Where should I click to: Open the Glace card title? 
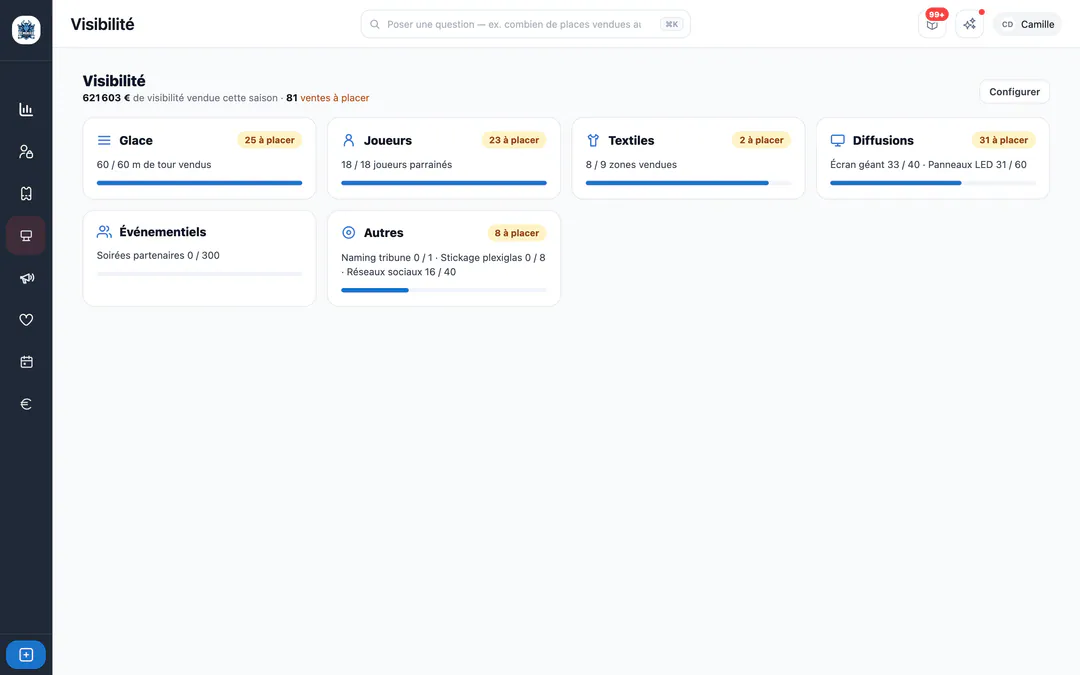pos(136,141)
